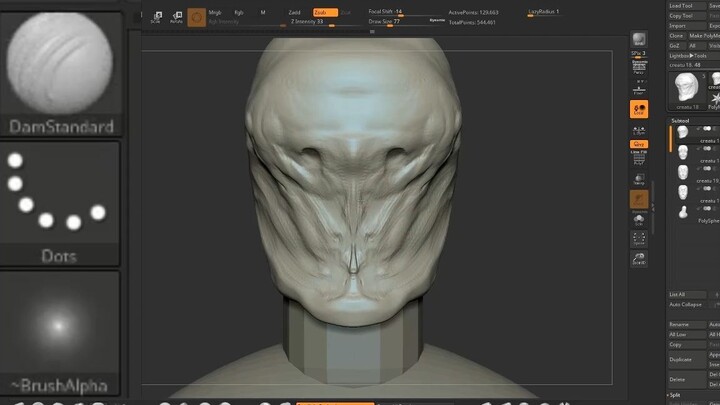
Task: Click the BPR render icon
Action: (639, 39)
